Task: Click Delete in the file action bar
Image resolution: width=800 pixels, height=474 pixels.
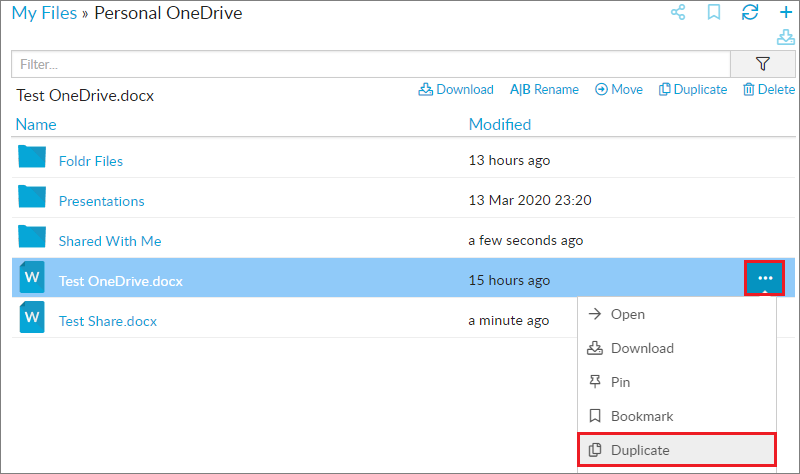Action: pyautogui.click(x=769, y=90)
